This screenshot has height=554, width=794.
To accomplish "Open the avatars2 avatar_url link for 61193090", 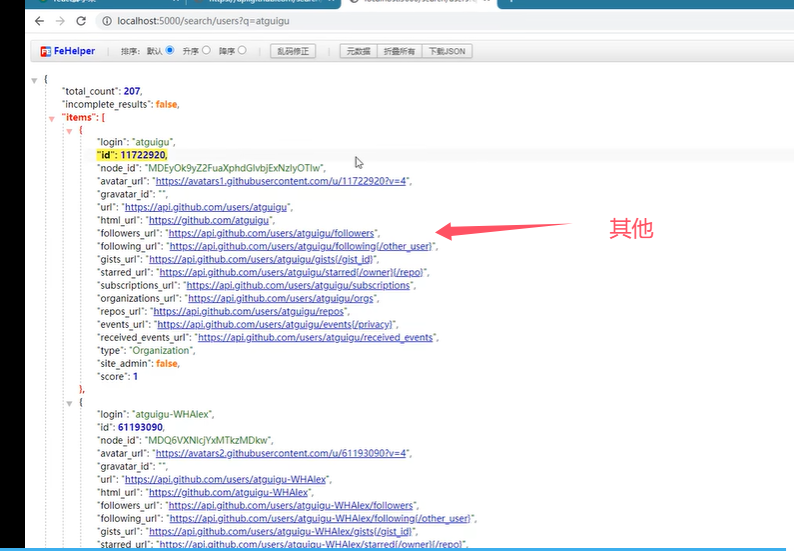I will click(x=281, y=453).
